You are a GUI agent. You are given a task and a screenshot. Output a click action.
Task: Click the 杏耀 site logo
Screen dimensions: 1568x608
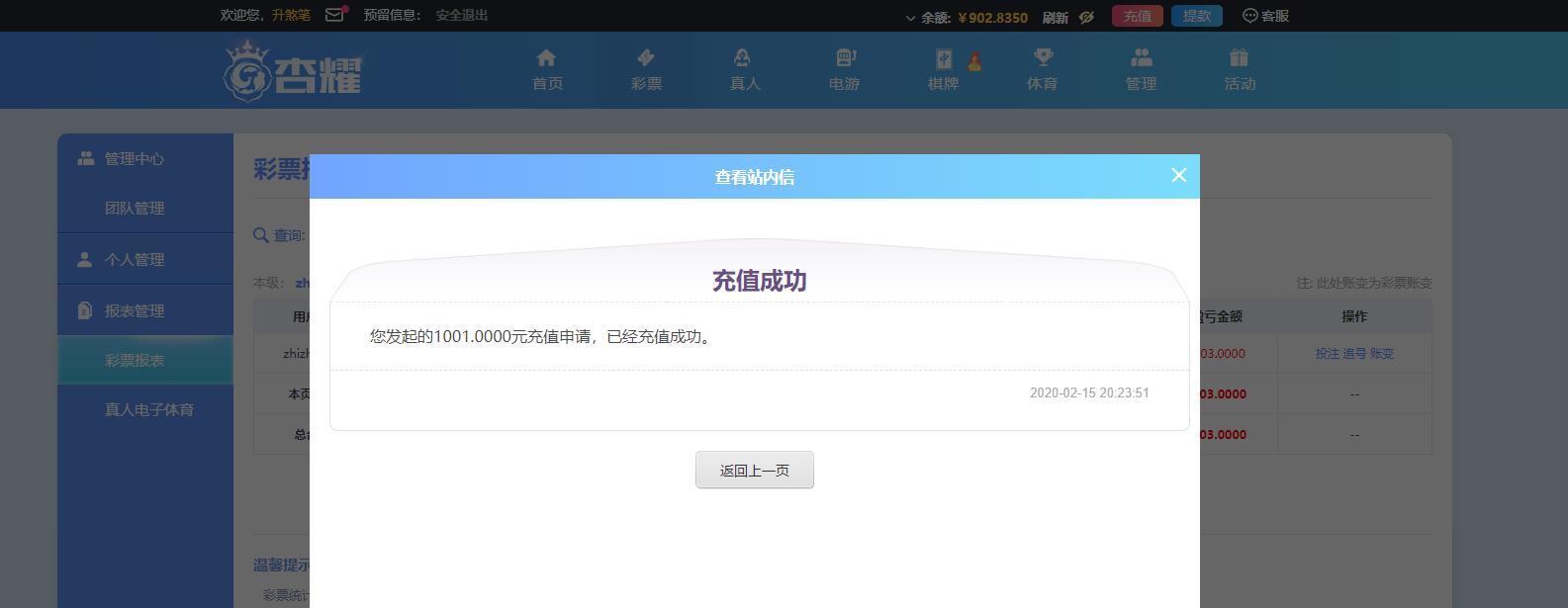click(x=294, y=70)
